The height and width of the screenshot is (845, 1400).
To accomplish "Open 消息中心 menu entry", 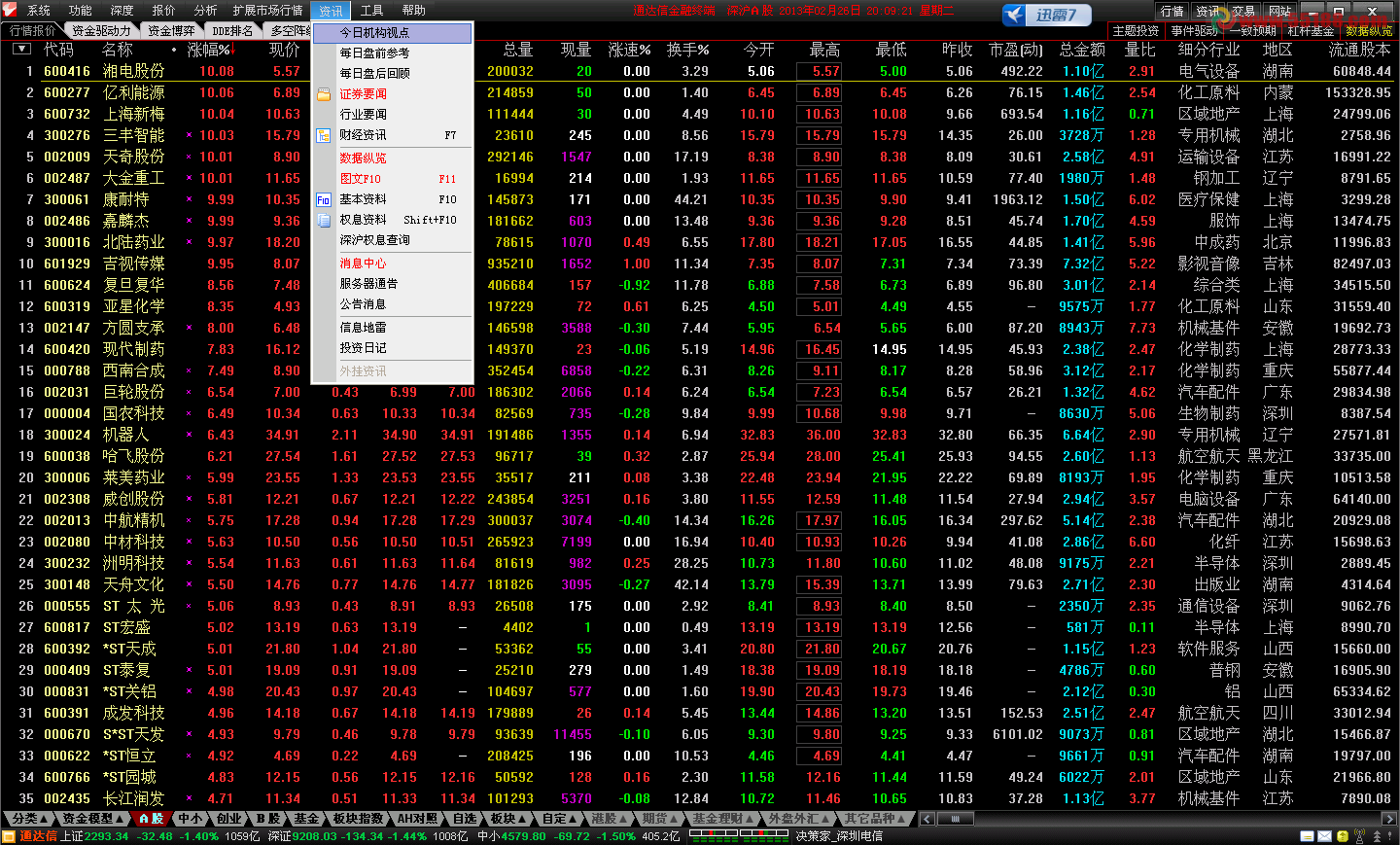I will (392, 264).
